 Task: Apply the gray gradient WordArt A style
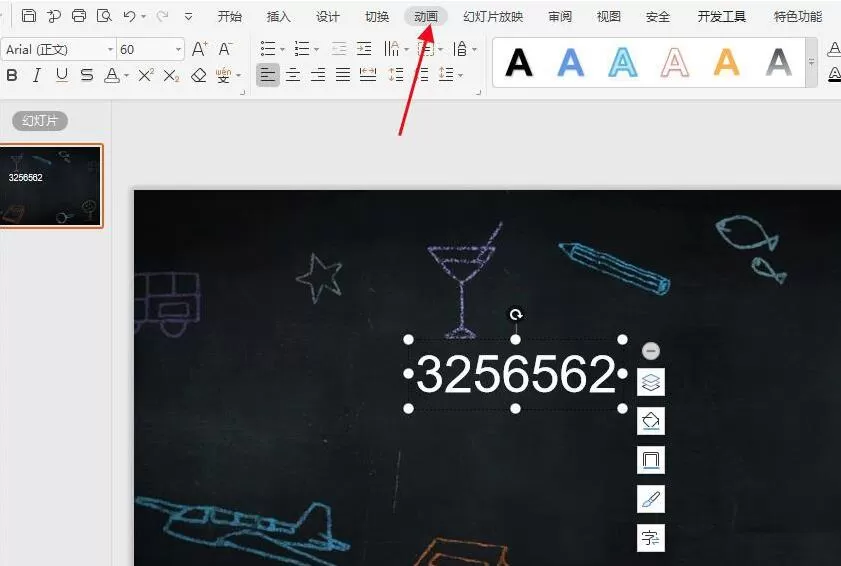[779, 63]
